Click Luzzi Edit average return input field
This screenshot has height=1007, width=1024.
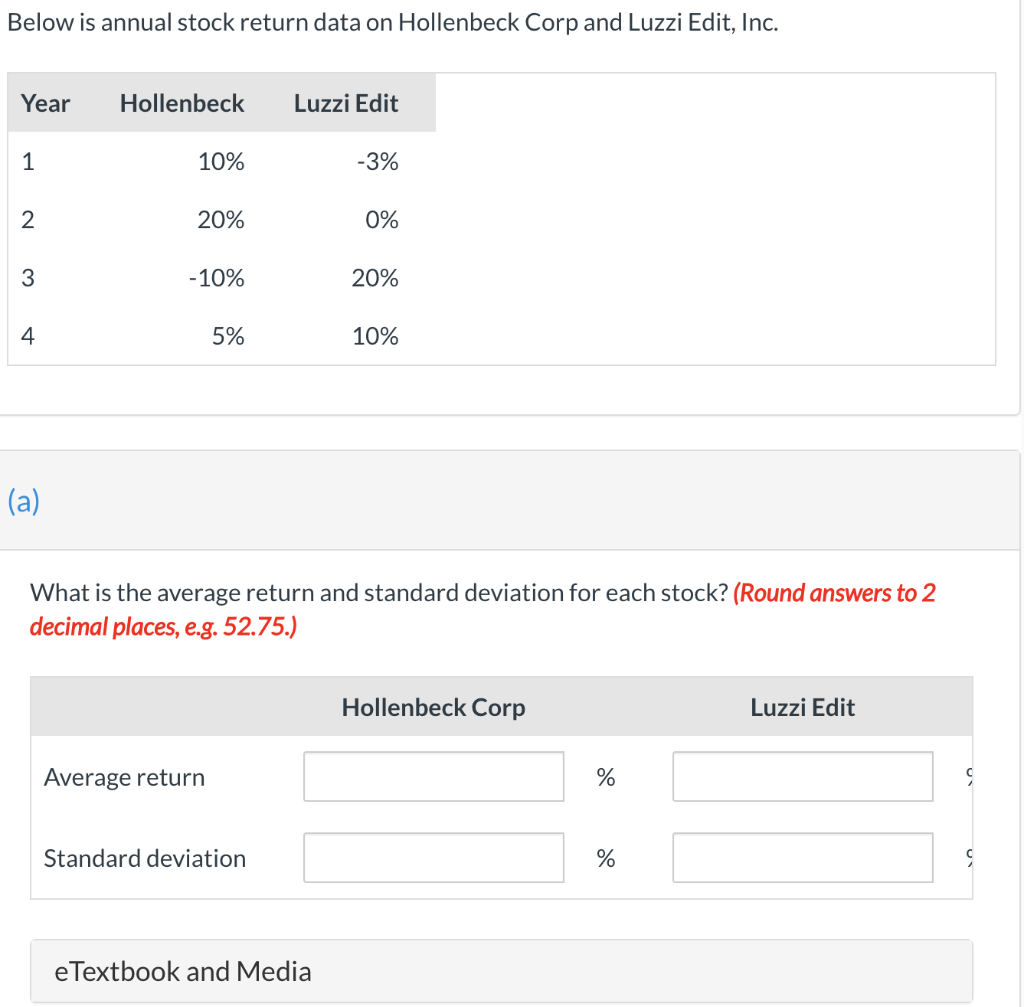click(x=802, y=777)
